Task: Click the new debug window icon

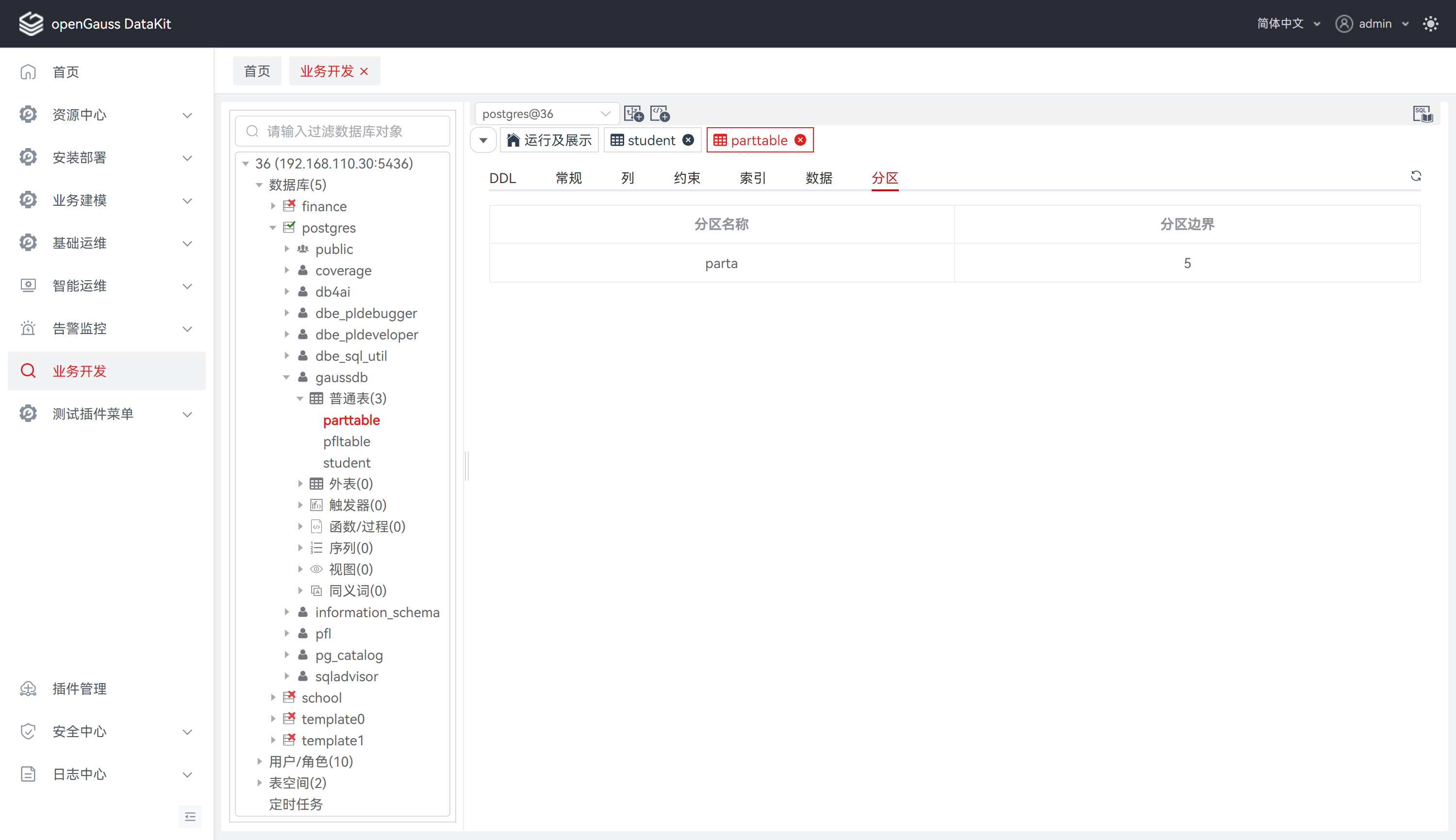Action: point(660,114)
